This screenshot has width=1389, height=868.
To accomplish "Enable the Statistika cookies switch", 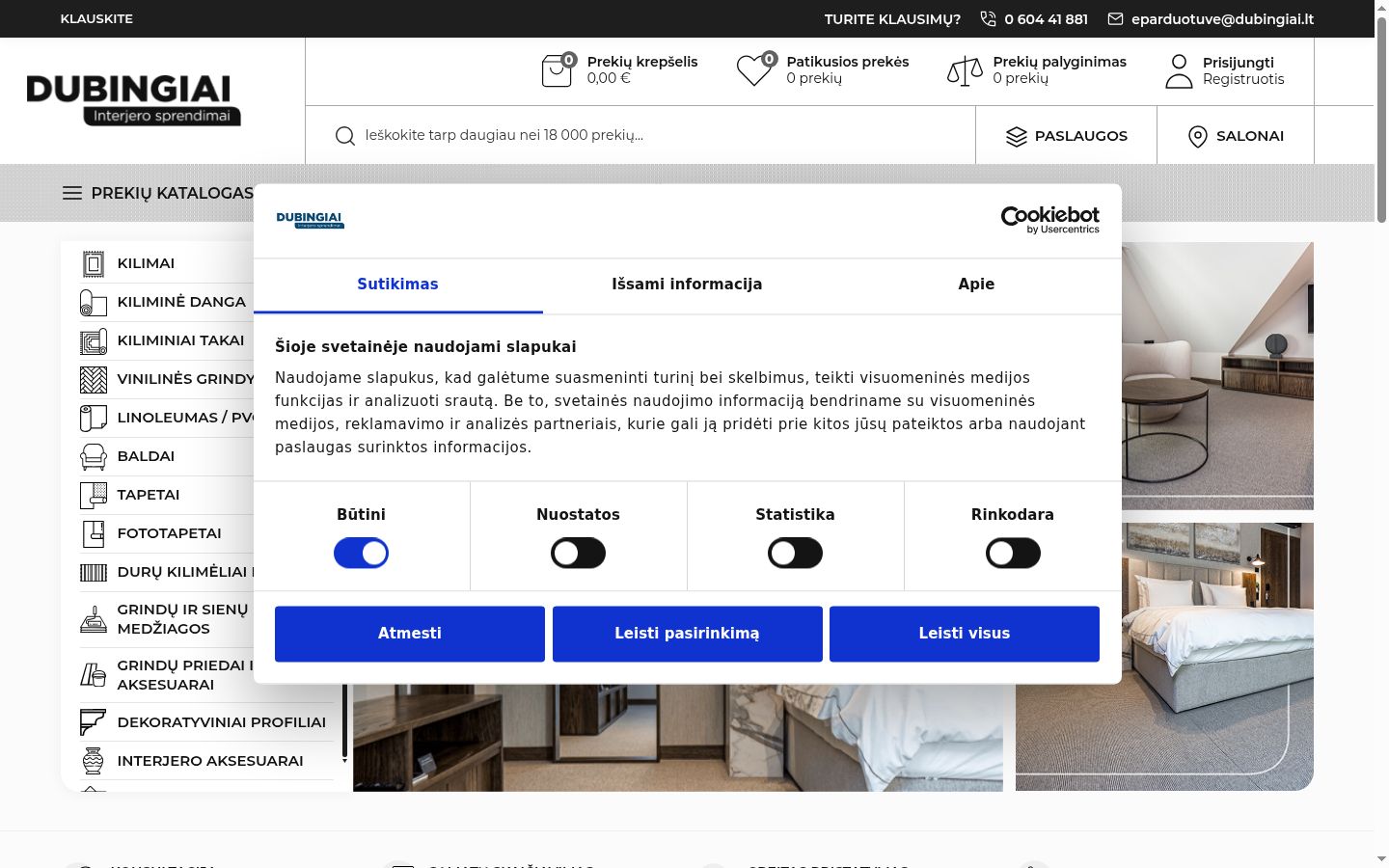I will click(795, 554).
